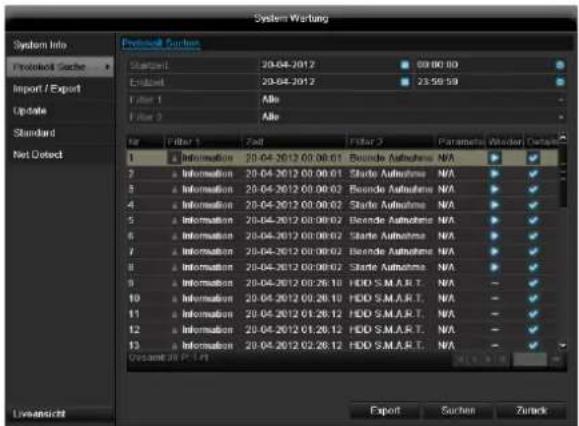Show details for log entry 11

(x=533, y=314)
